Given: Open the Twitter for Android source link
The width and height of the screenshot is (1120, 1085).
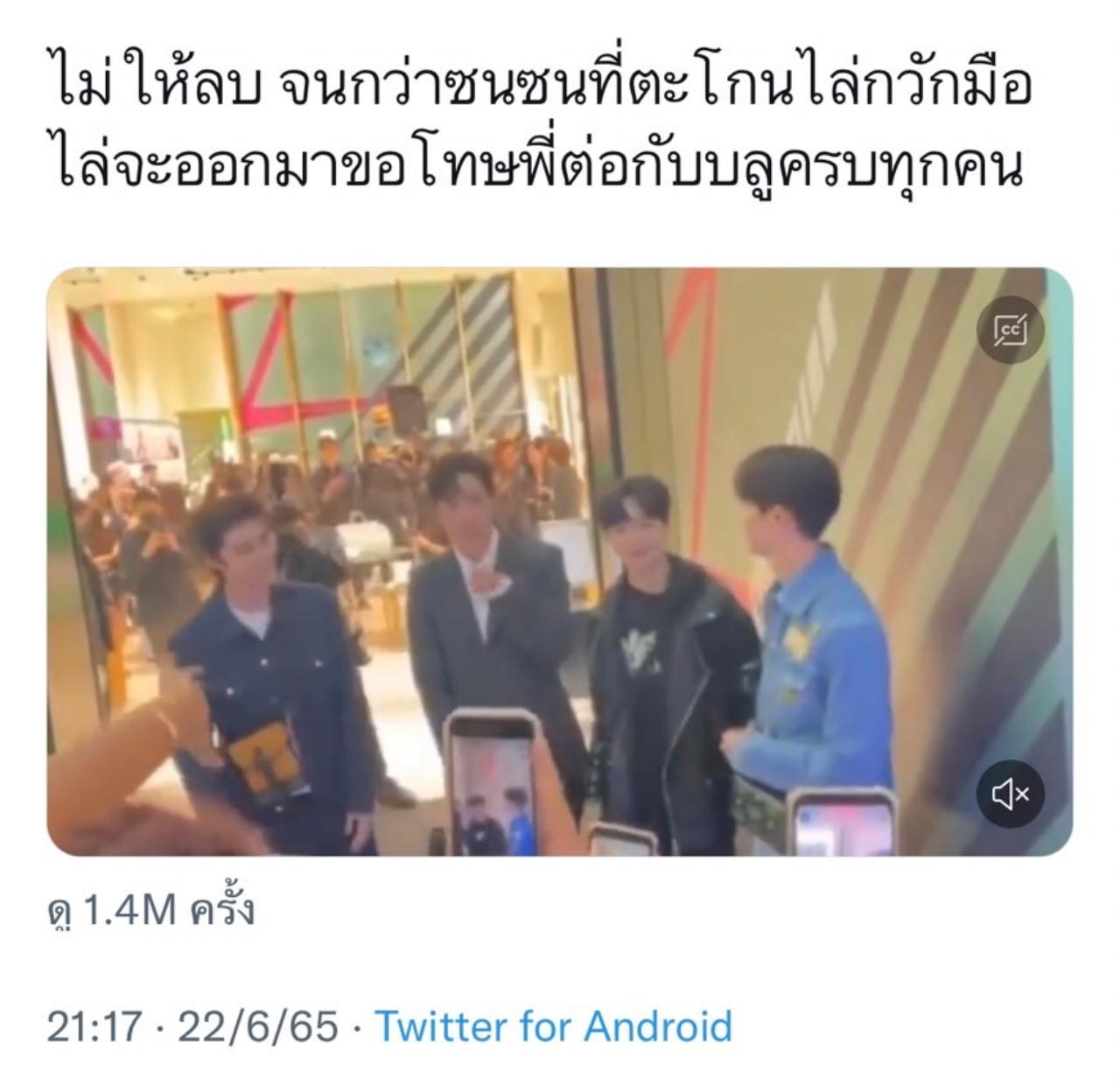Looking at the screenshot, I should 553,1026.
